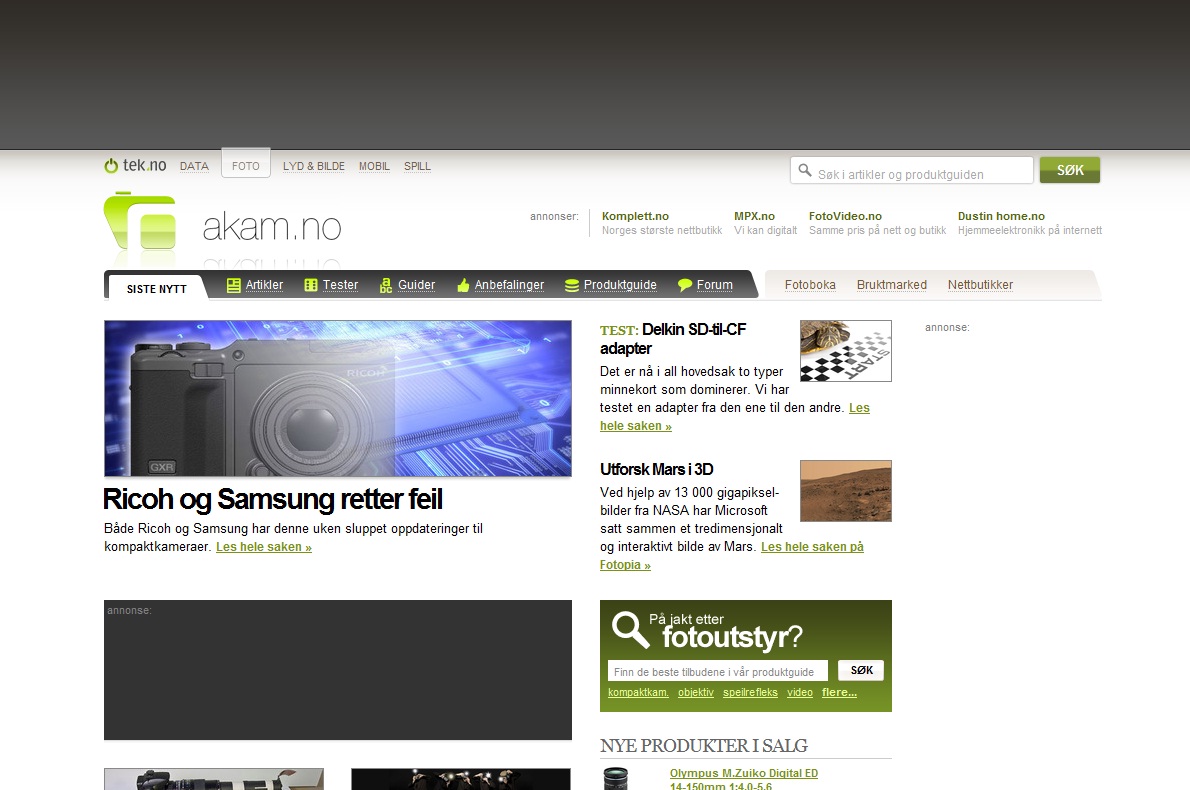Open the MPX.no advertiser link
Screen dimensions: 1190x790
[x=754, y=216]
